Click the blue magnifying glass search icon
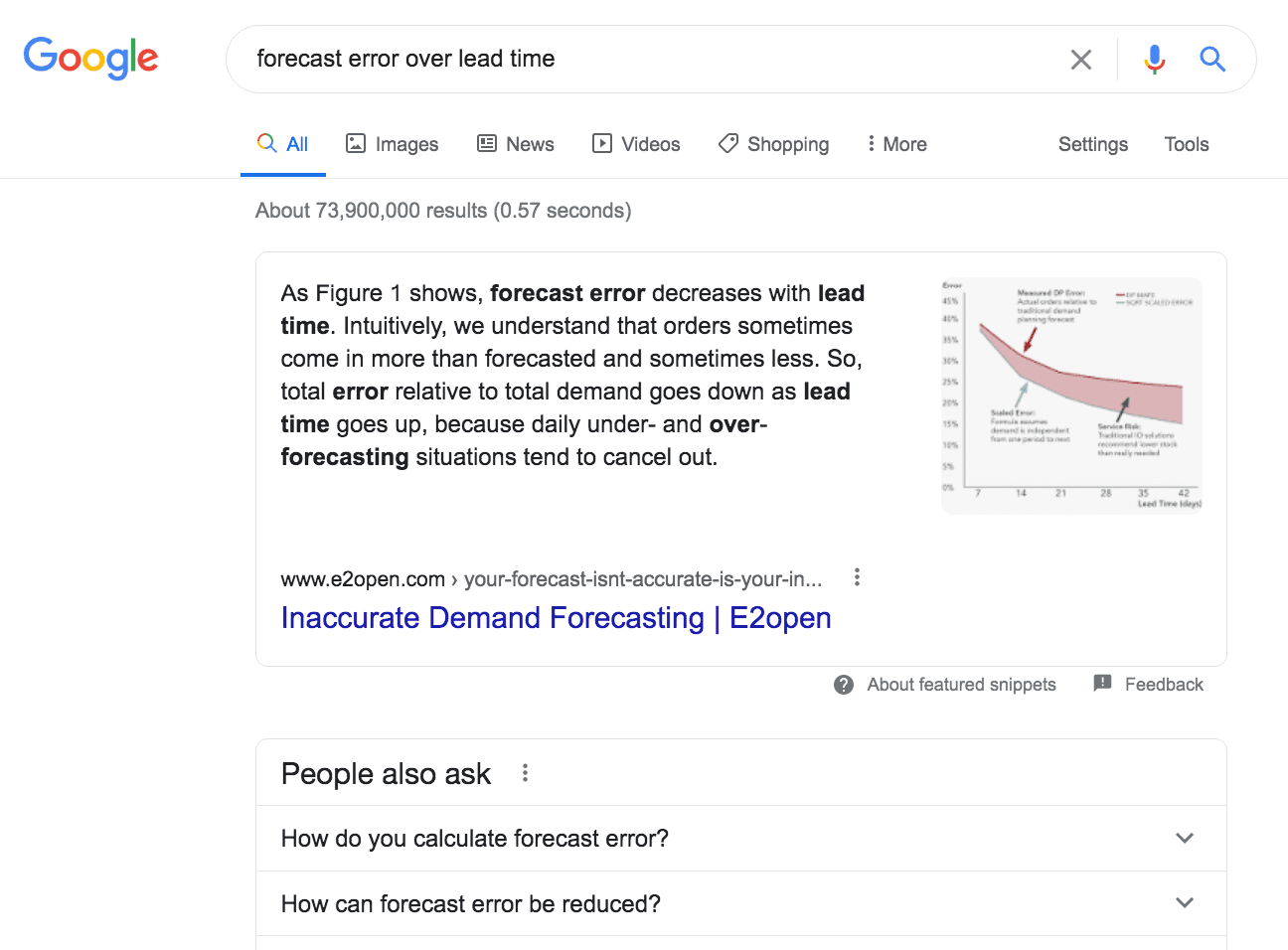The width and height of the screenshot is (1288, 950). click(x=1212, y=60)
